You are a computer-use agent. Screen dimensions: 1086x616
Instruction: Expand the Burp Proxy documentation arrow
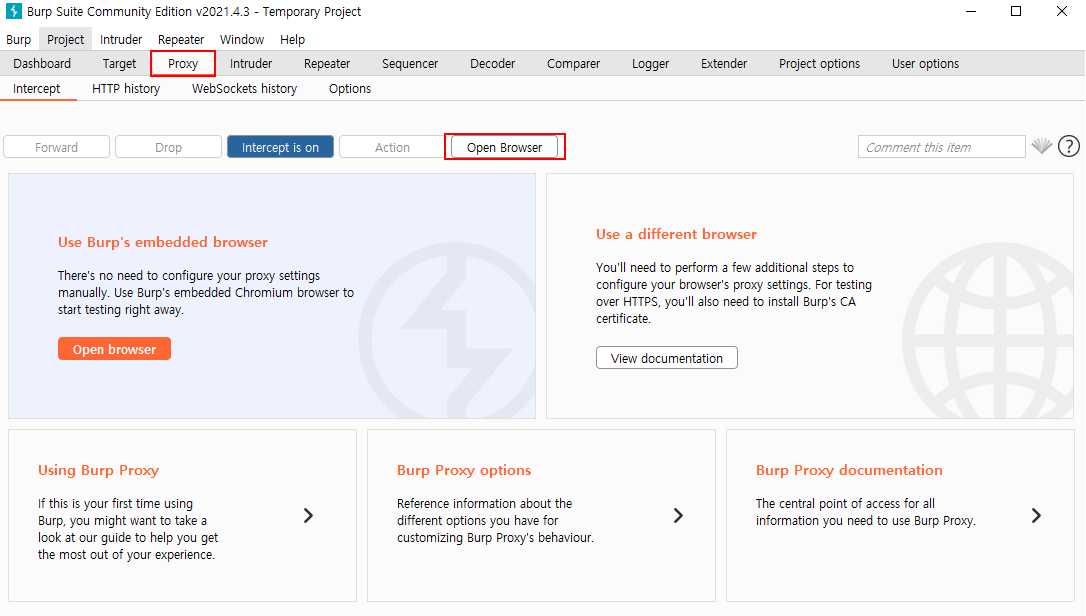pos(1036,516)
